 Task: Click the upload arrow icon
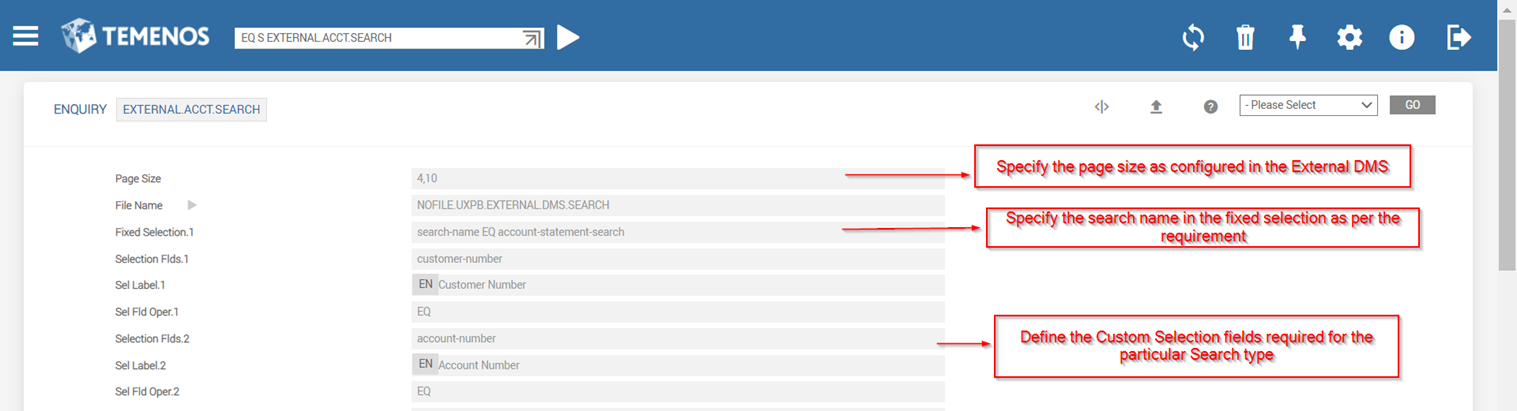(1156, 106)
